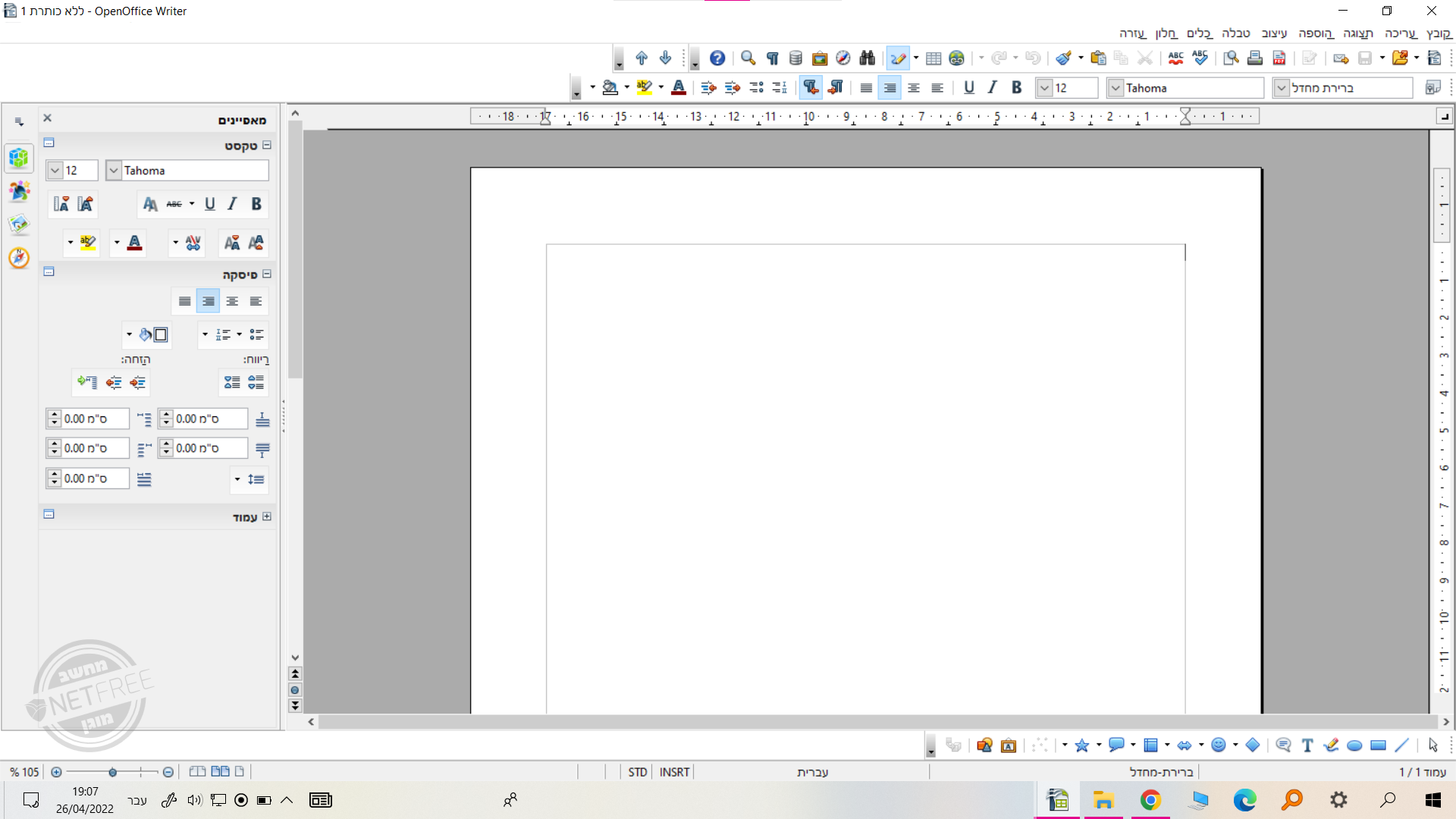This screenshot has height=819, width=1456.
Task: Click the Help question mark icon
Action: click(717, 58)
